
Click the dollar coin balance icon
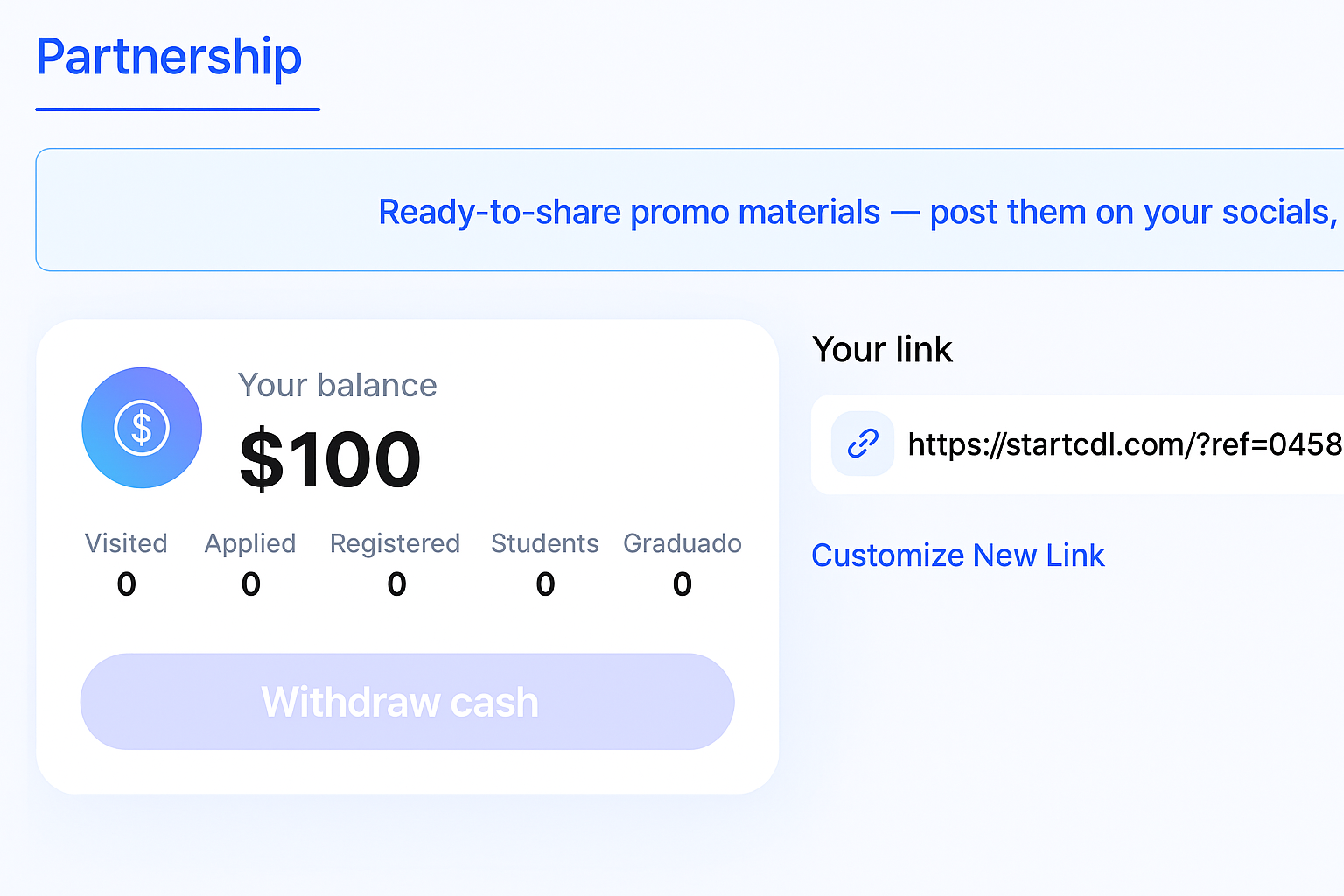click(x=142, y=428)
